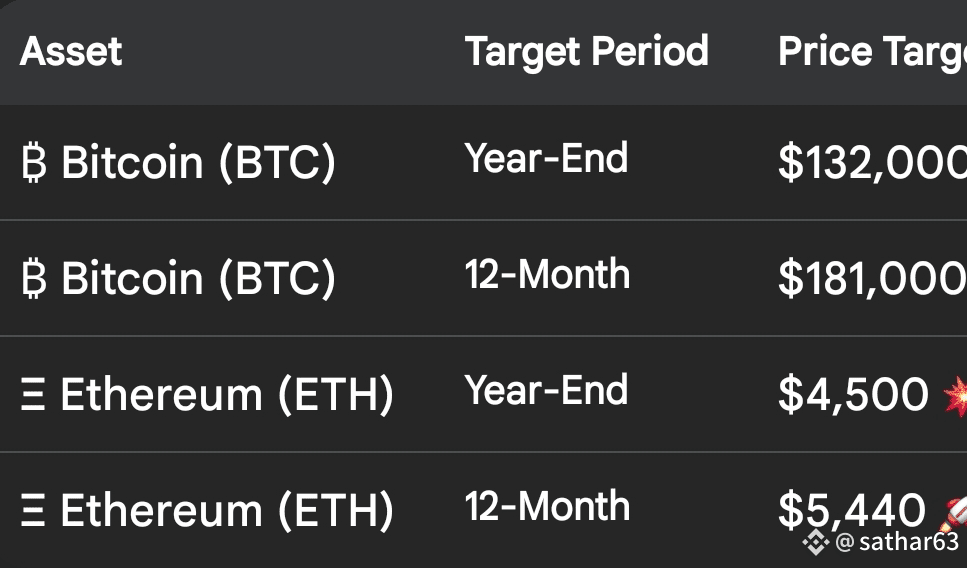Click the Binance logo watermark
Image resolution: width=967 pixels, height=568 pixels.
click(x=817, y=542)
